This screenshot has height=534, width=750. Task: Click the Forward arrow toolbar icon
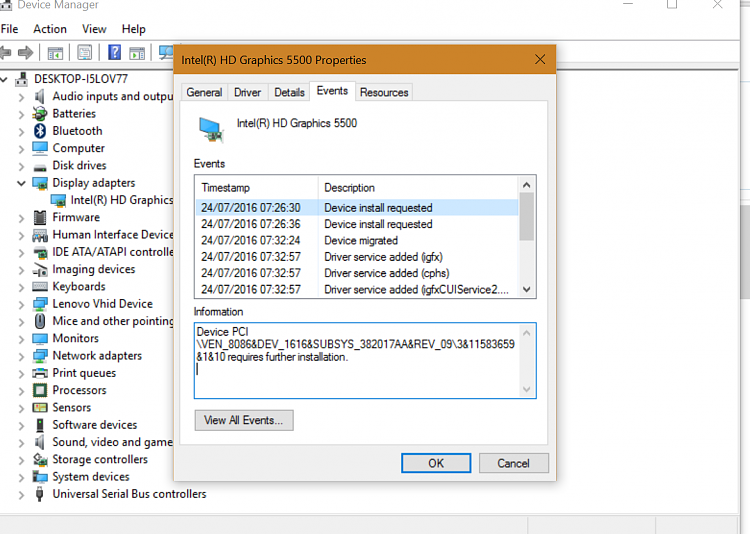tap(25, 52)
